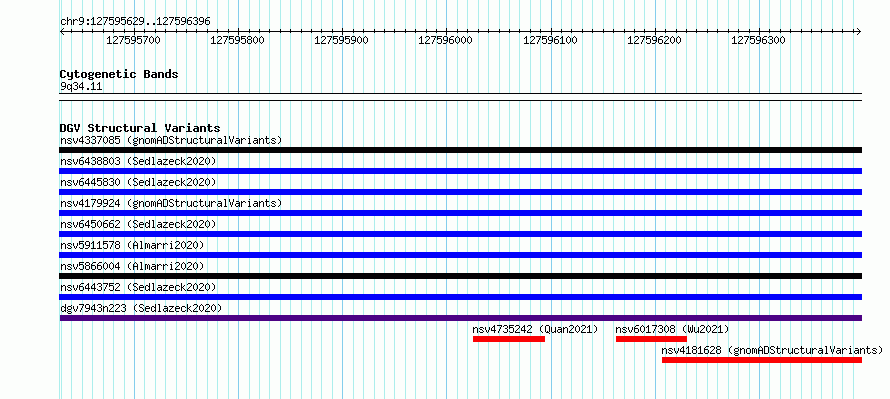The height and width of the screenshot is (399, 890).
Task: Open the nsv6017308 Wu2021 label
Action: coord(673,329)
